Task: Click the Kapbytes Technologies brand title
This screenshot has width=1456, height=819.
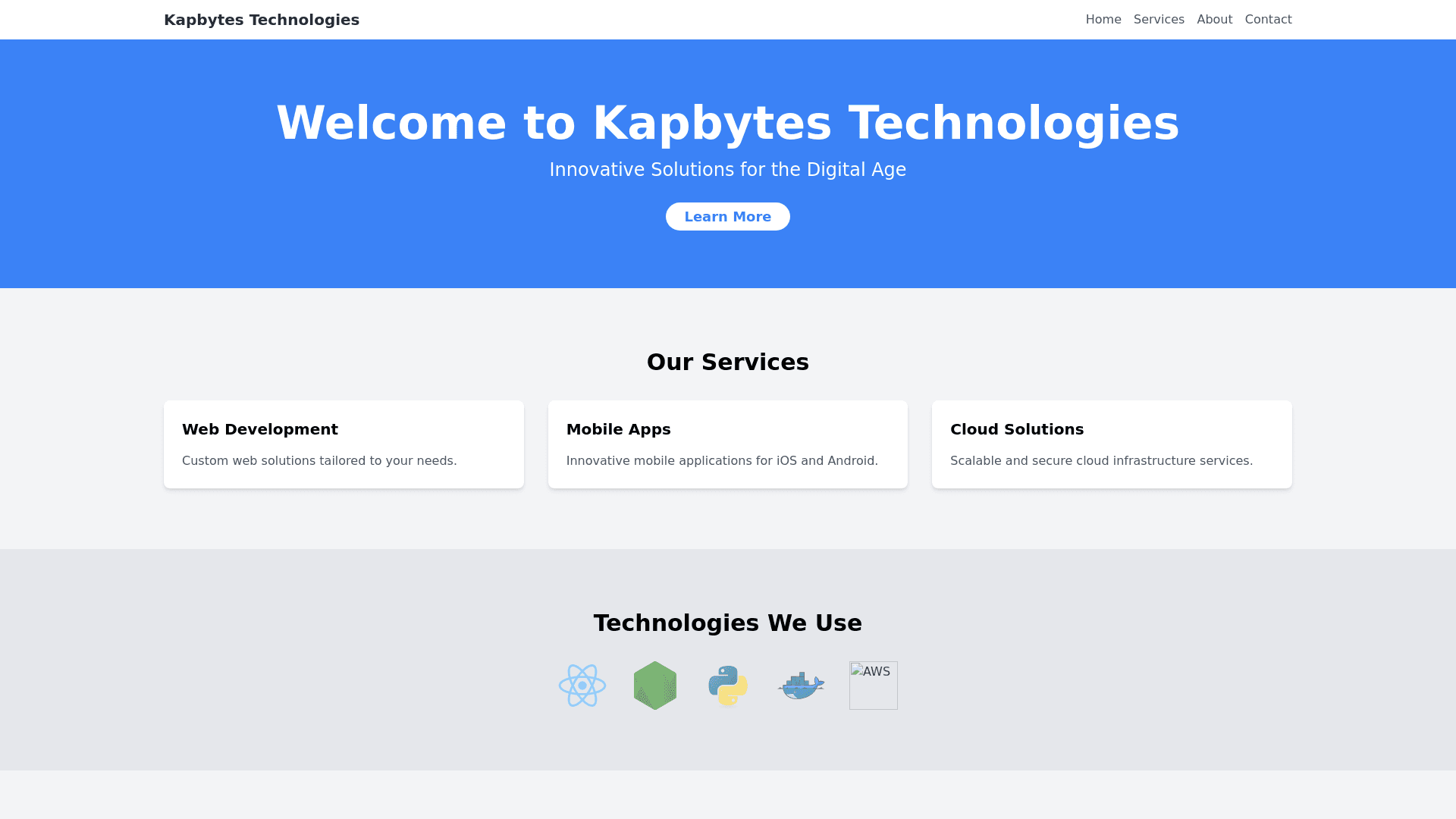Action: 262,20
